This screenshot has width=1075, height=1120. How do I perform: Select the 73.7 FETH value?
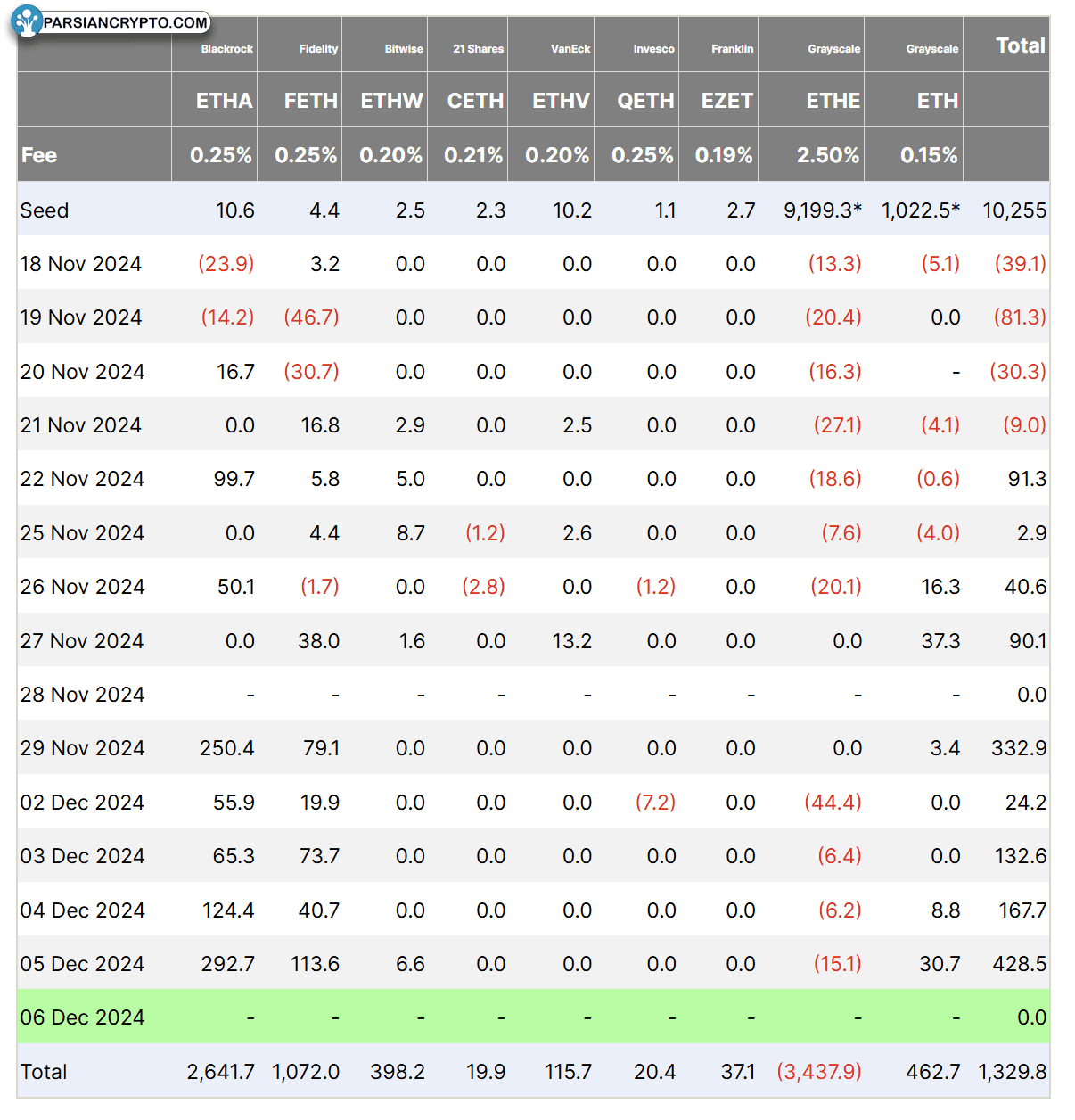tap(319, 856)
